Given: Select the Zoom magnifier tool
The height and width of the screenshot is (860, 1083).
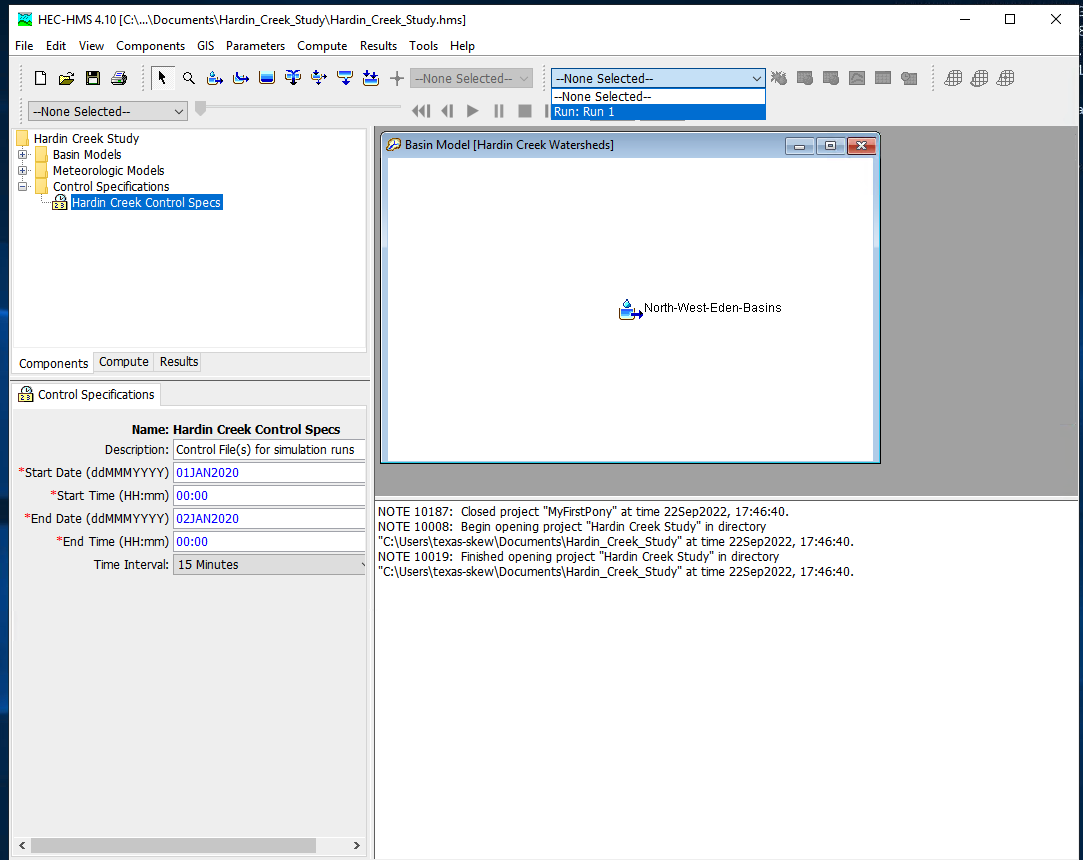Looking at the screenshot, I should tap(189, 78).
